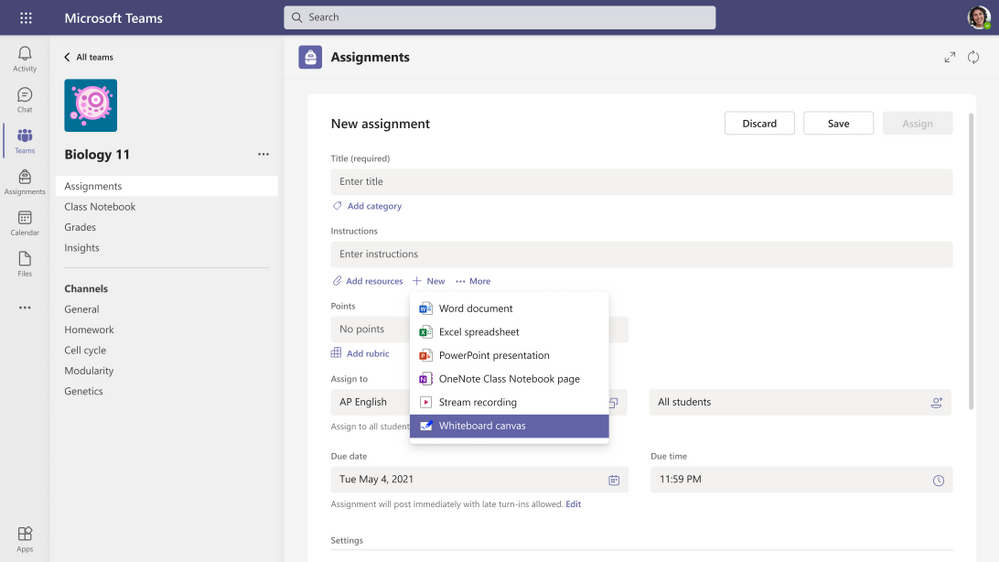
Task: Click Add rubric
Action: [x=360, y=354]
